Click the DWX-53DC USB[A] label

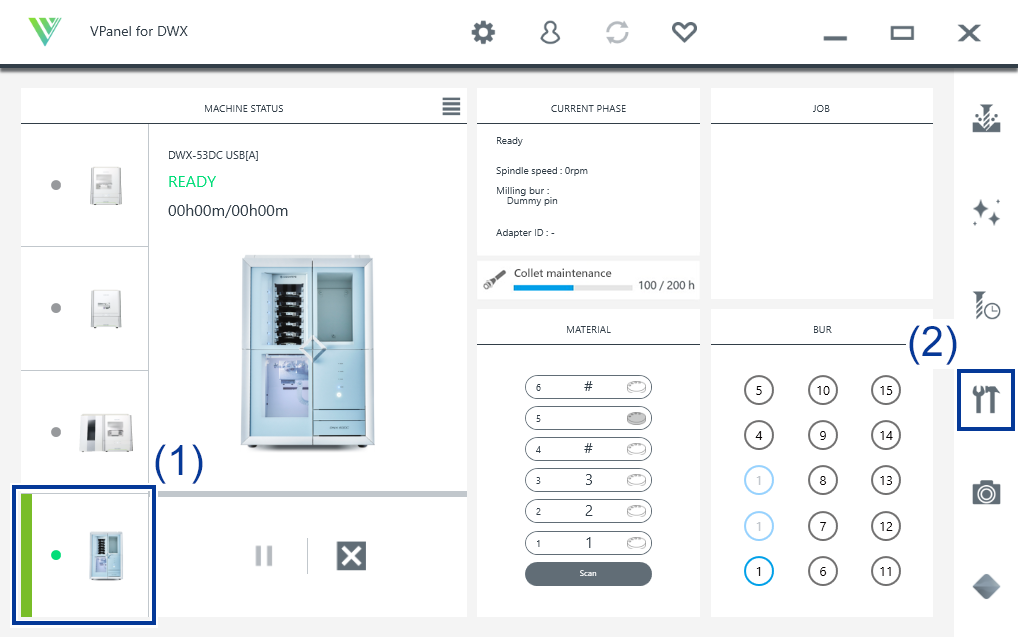tap(213, 155)
